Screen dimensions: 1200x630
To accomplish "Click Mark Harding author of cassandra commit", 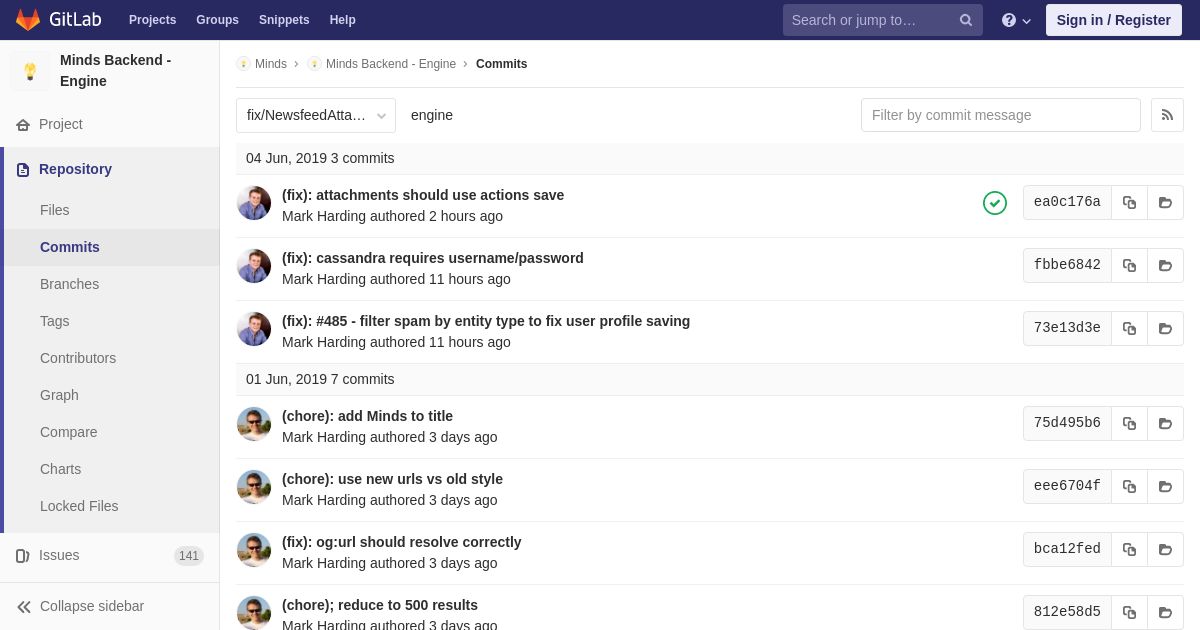I will 324,279.
